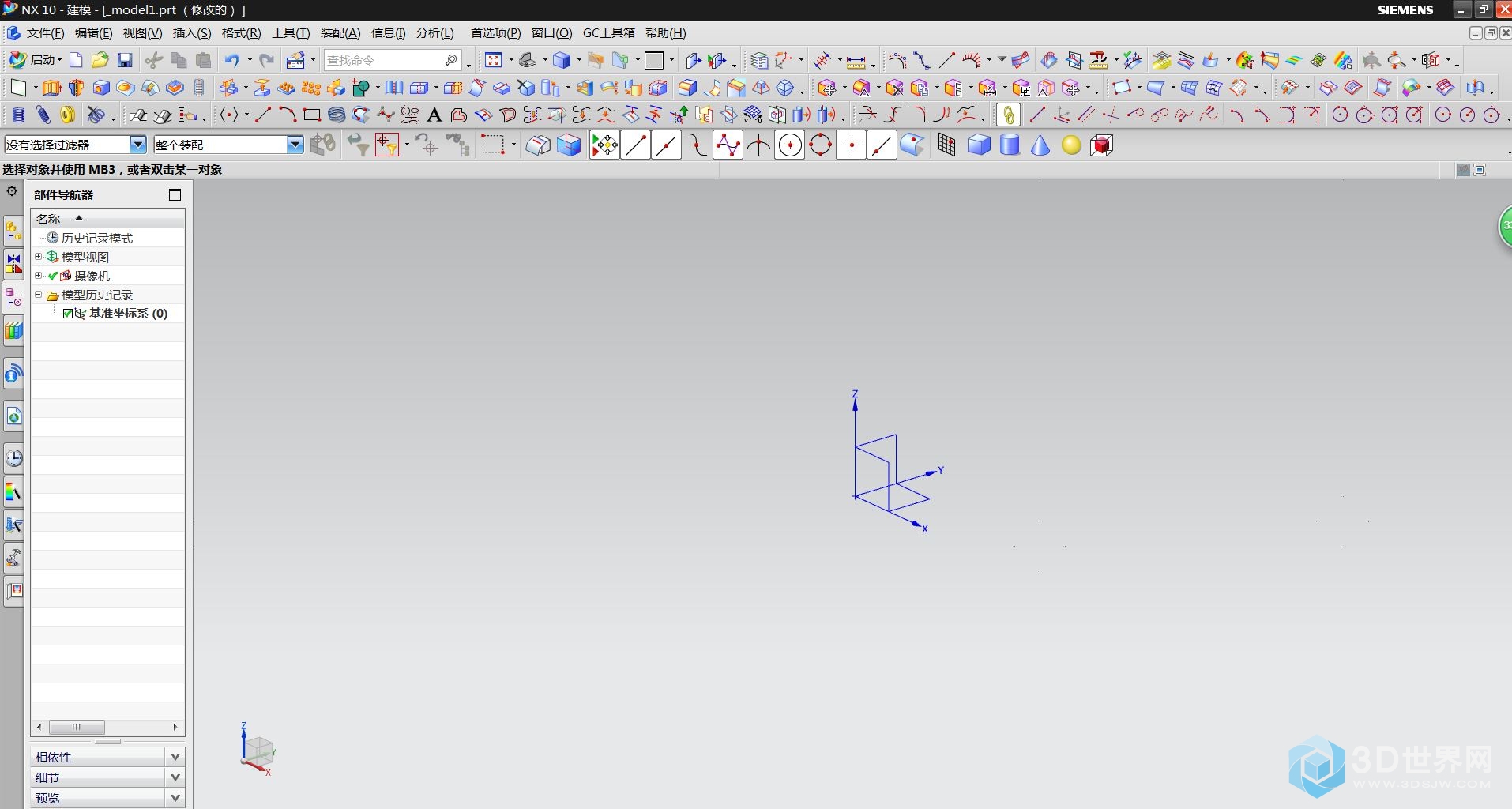The image size is (1512, 809).
Task: Maximize the 部件导航器 panel
Action: tap(175, 194)
